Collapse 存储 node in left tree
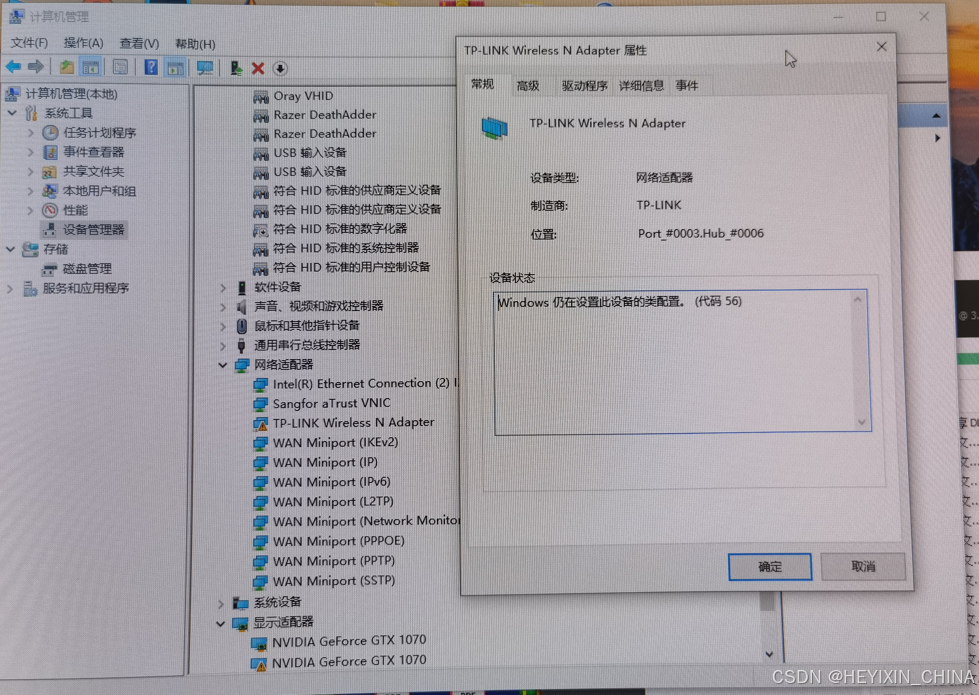 point(10,249)
